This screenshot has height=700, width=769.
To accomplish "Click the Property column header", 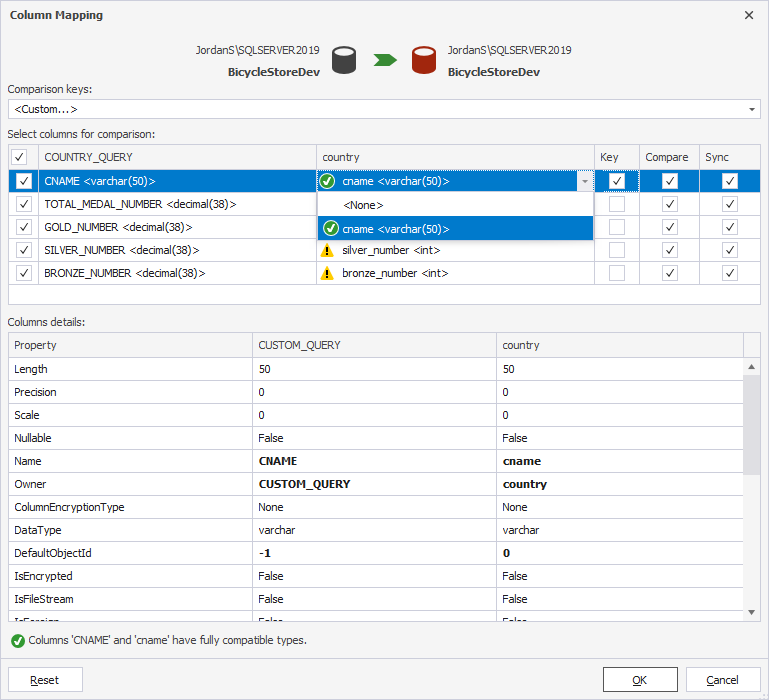I will tap(130, 345).
